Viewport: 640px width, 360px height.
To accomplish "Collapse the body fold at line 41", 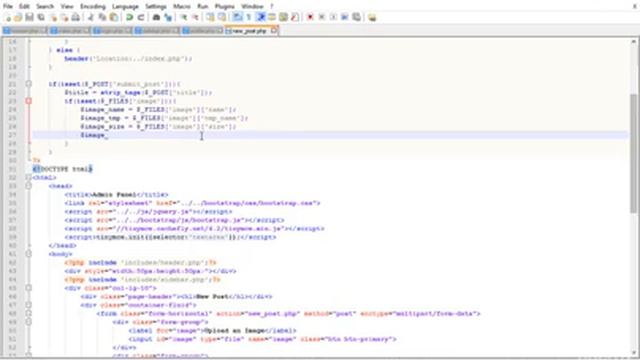I will (x=29, y=254).
